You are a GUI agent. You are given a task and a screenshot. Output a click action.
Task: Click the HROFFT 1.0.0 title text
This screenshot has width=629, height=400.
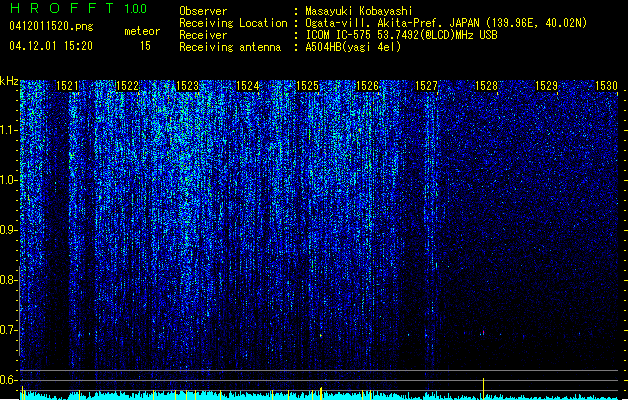pos(79,8)
